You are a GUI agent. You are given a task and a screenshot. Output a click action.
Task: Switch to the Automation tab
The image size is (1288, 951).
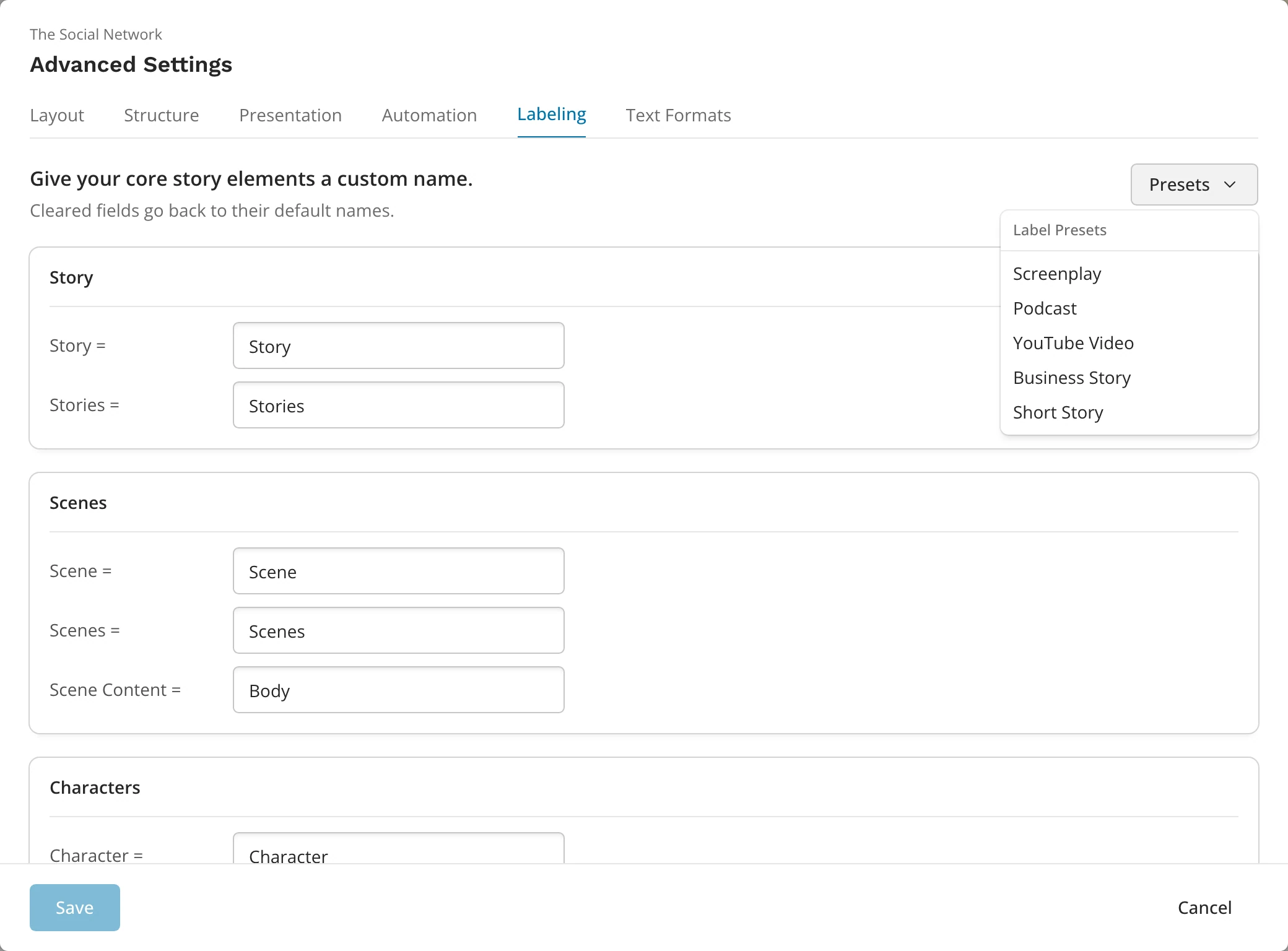(429, 115)
